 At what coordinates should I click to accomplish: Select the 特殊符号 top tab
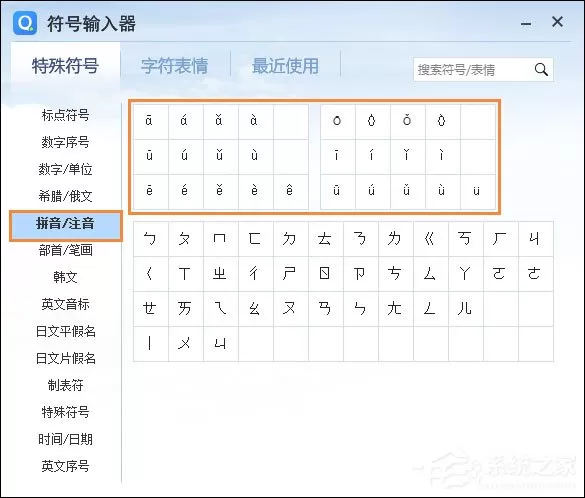pos(65,66)
